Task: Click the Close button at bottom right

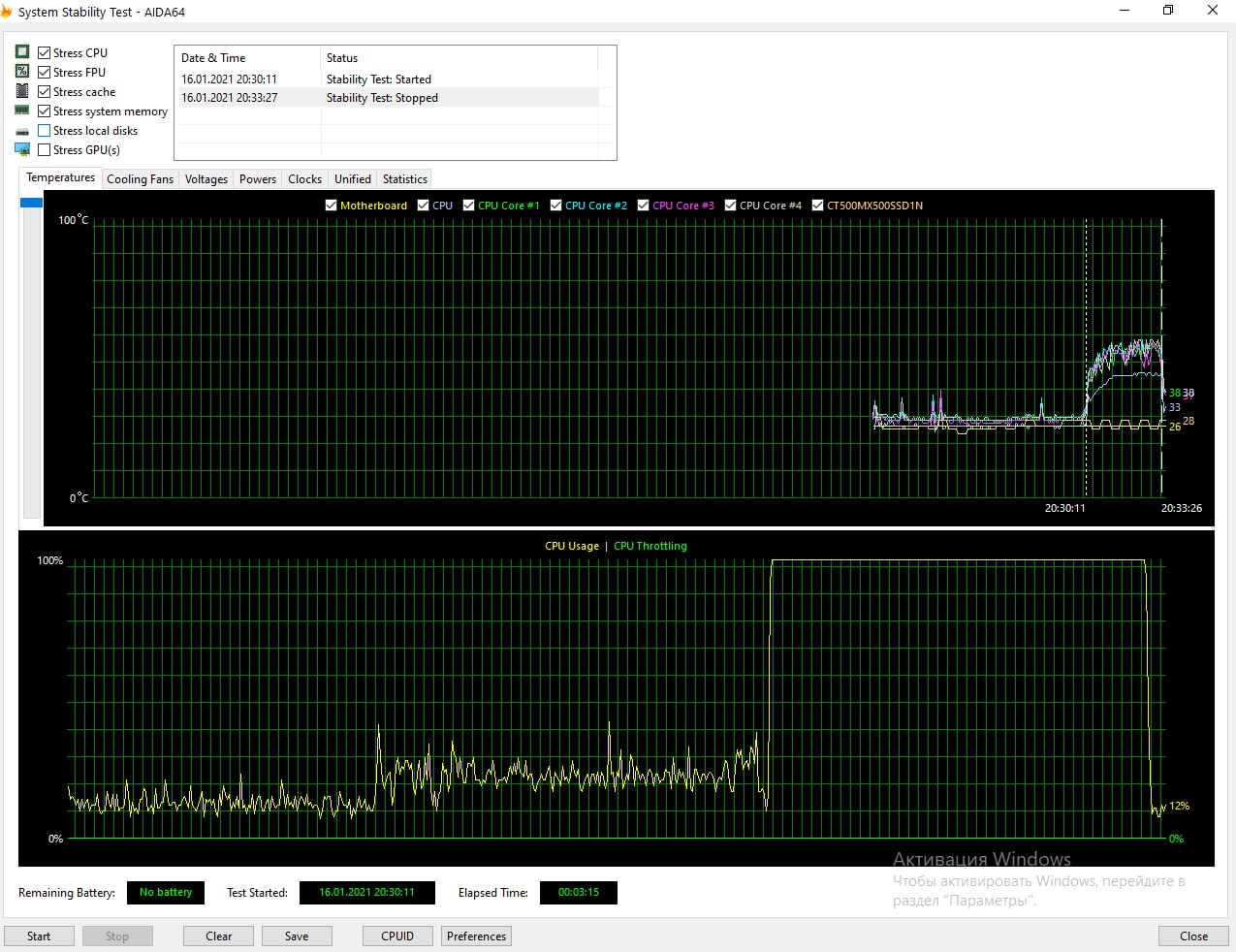Action: 1193,936
